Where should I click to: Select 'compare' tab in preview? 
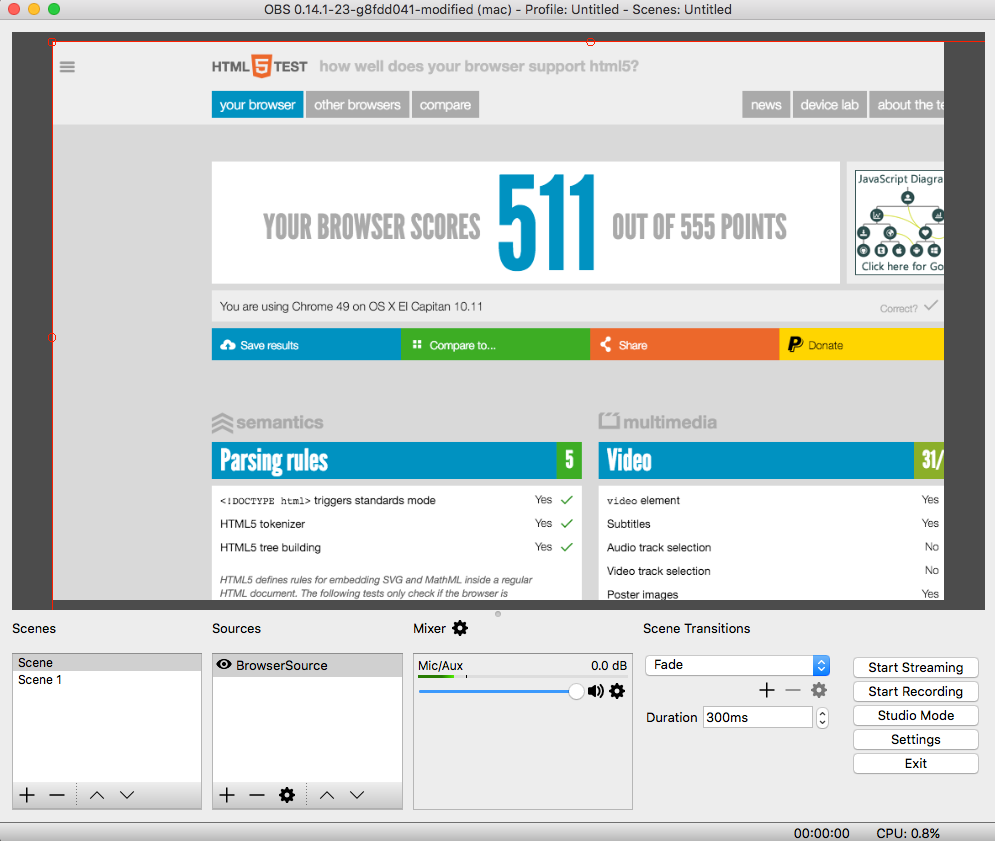445,105
